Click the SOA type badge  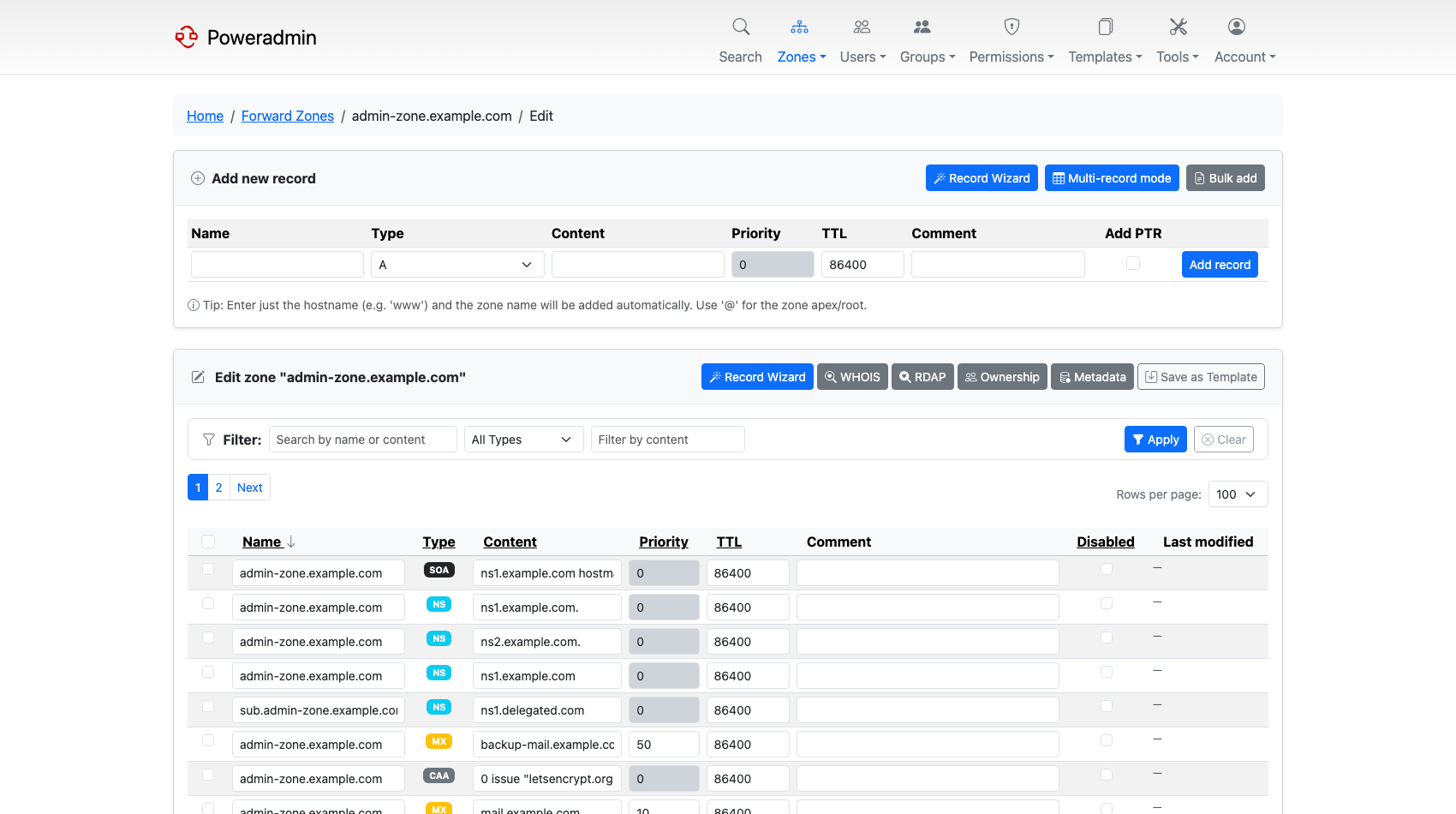[x=439, y=570]
